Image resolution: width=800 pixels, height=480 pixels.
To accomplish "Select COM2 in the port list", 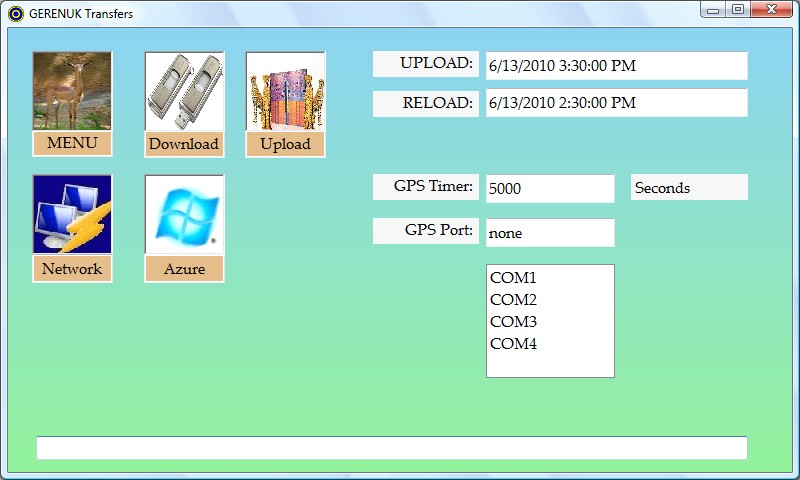I will pyautogui.click(x=514, y=300).
